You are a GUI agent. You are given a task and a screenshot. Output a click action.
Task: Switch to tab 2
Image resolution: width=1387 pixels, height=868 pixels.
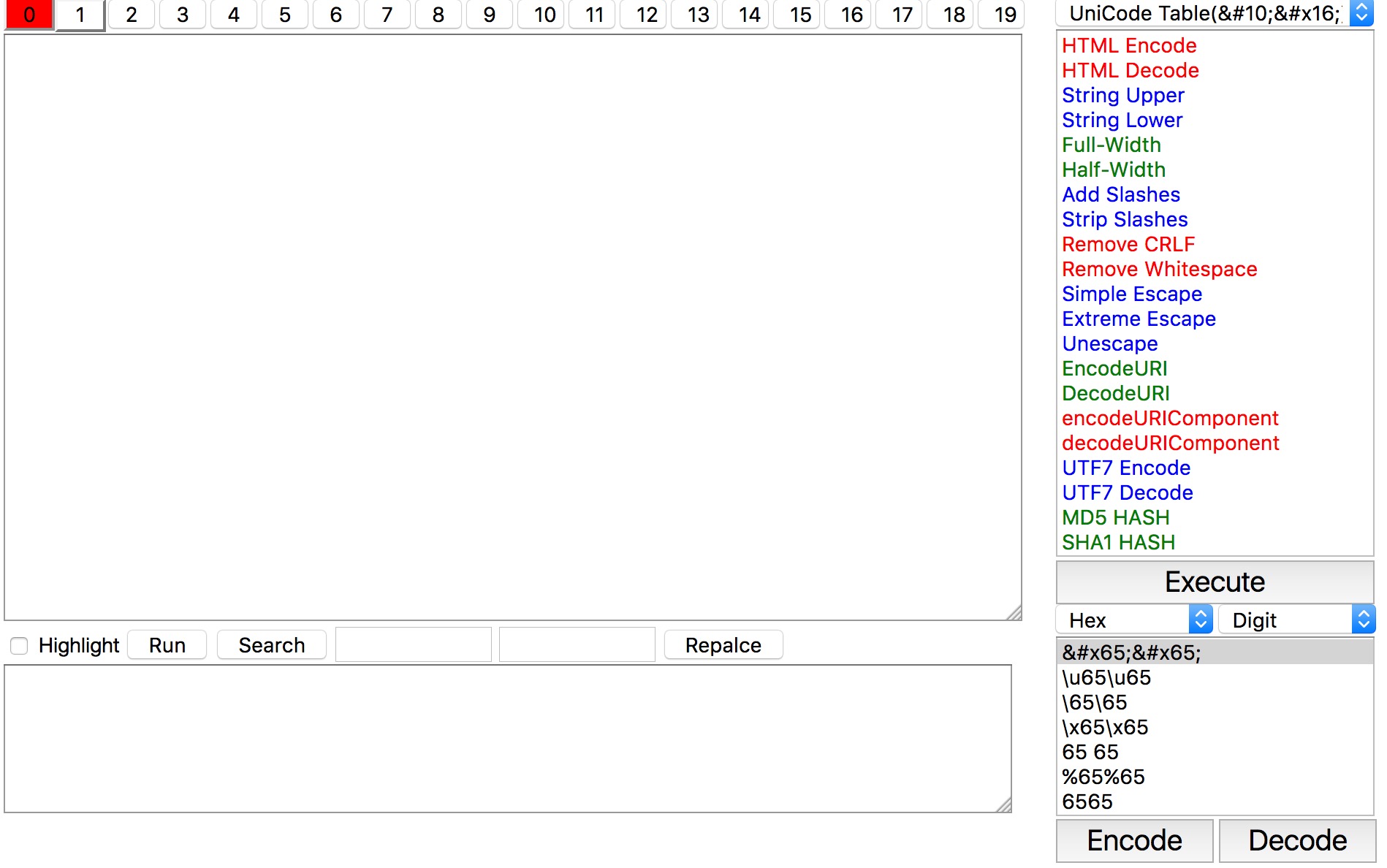coord(132,15)
